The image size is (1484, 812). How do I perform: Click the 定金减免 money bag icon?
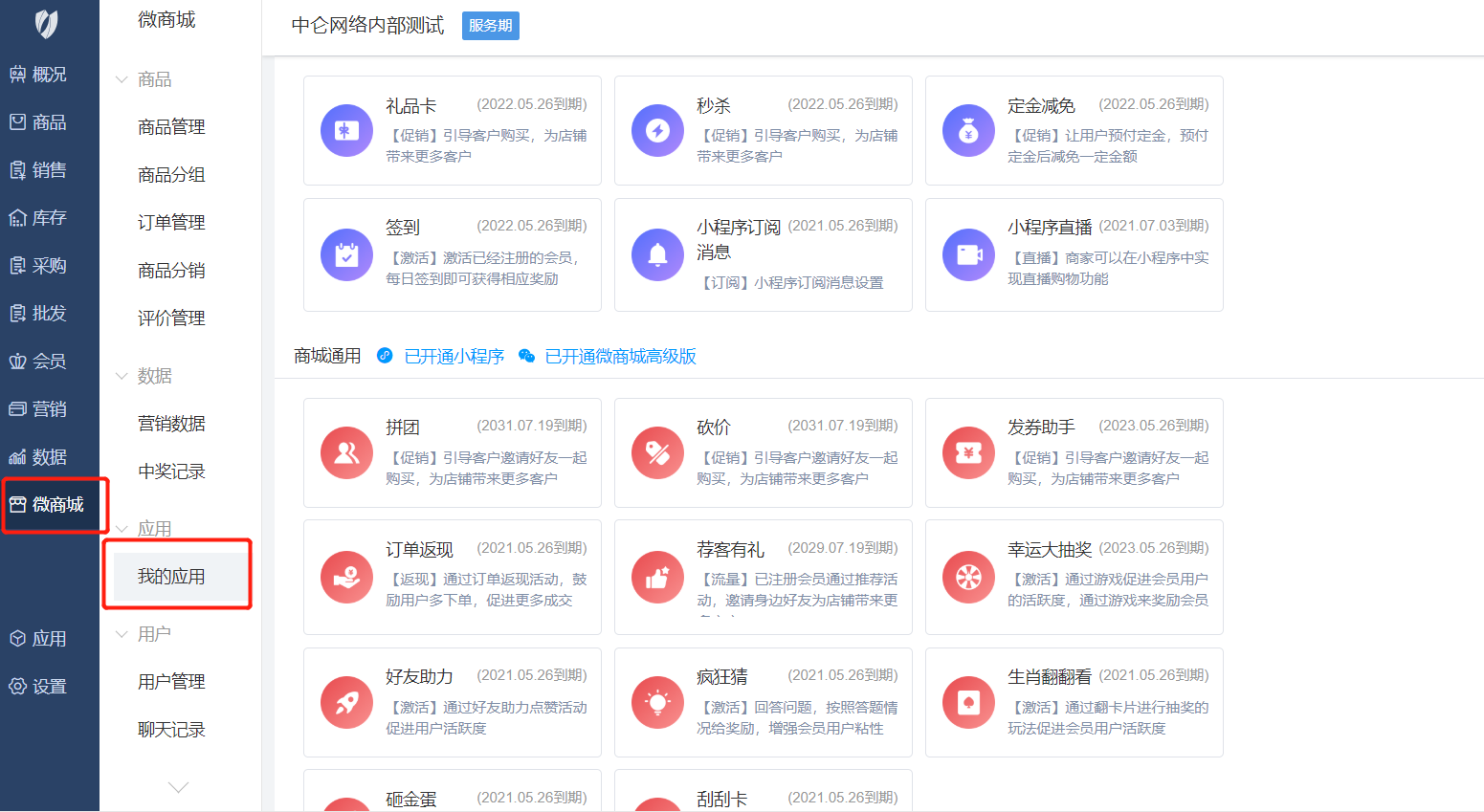tap(968, 131)
